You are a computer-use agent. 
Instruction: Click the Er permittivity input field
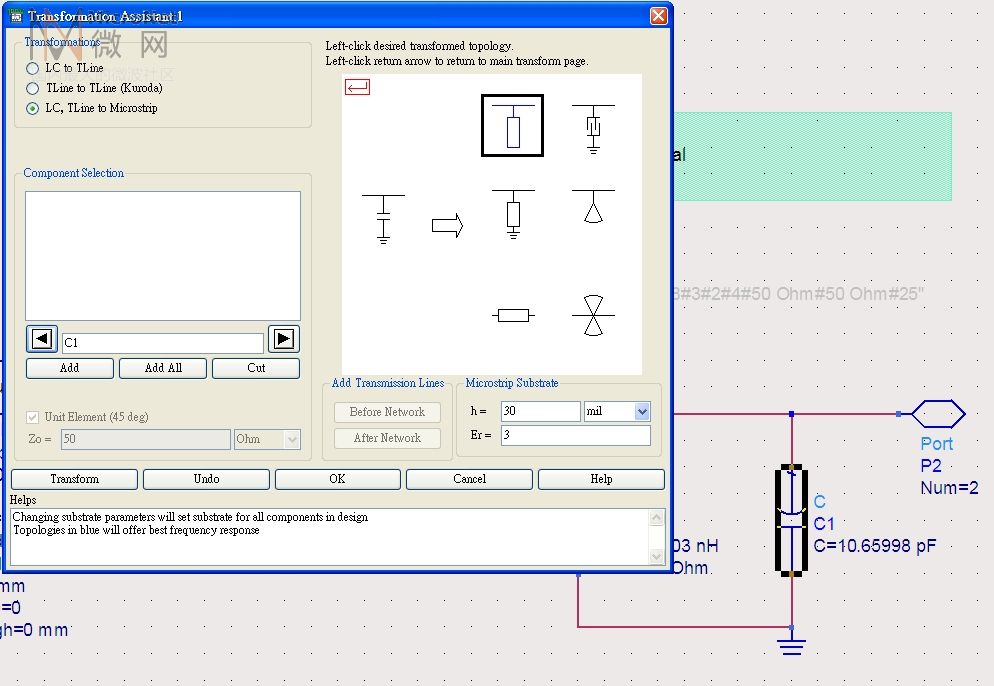tap(576, 436)
